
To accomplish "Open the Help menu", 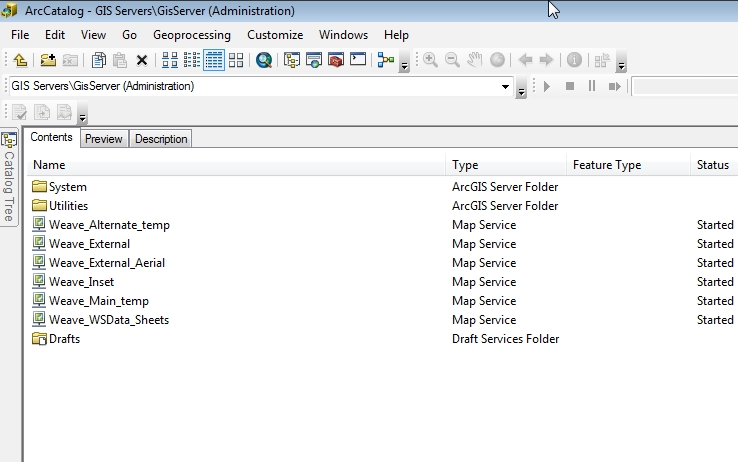I will [x=396, y=35].
